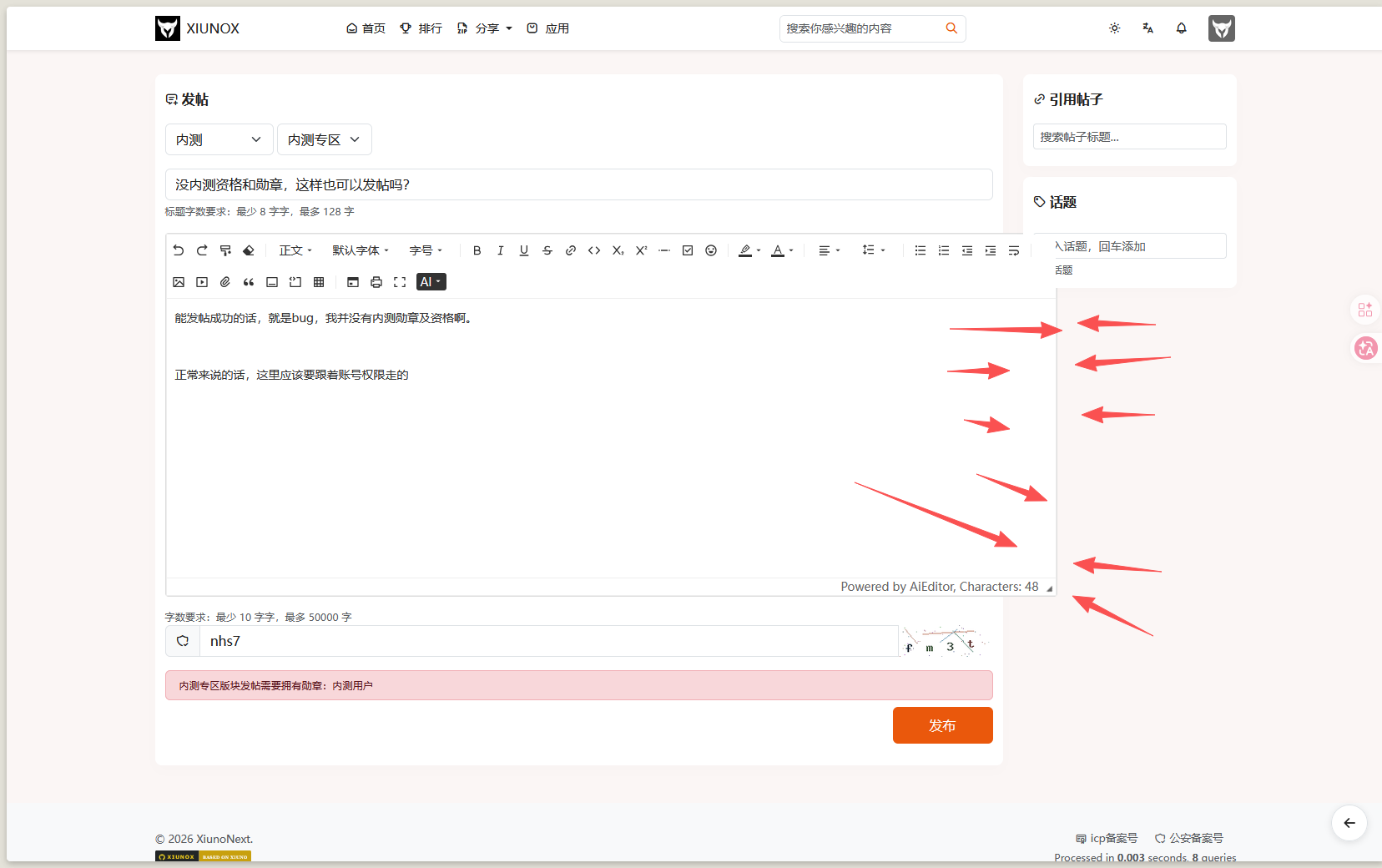Print the editor content
The image size is (1382, 868).
pyautogui.click(x=376, y=282)
